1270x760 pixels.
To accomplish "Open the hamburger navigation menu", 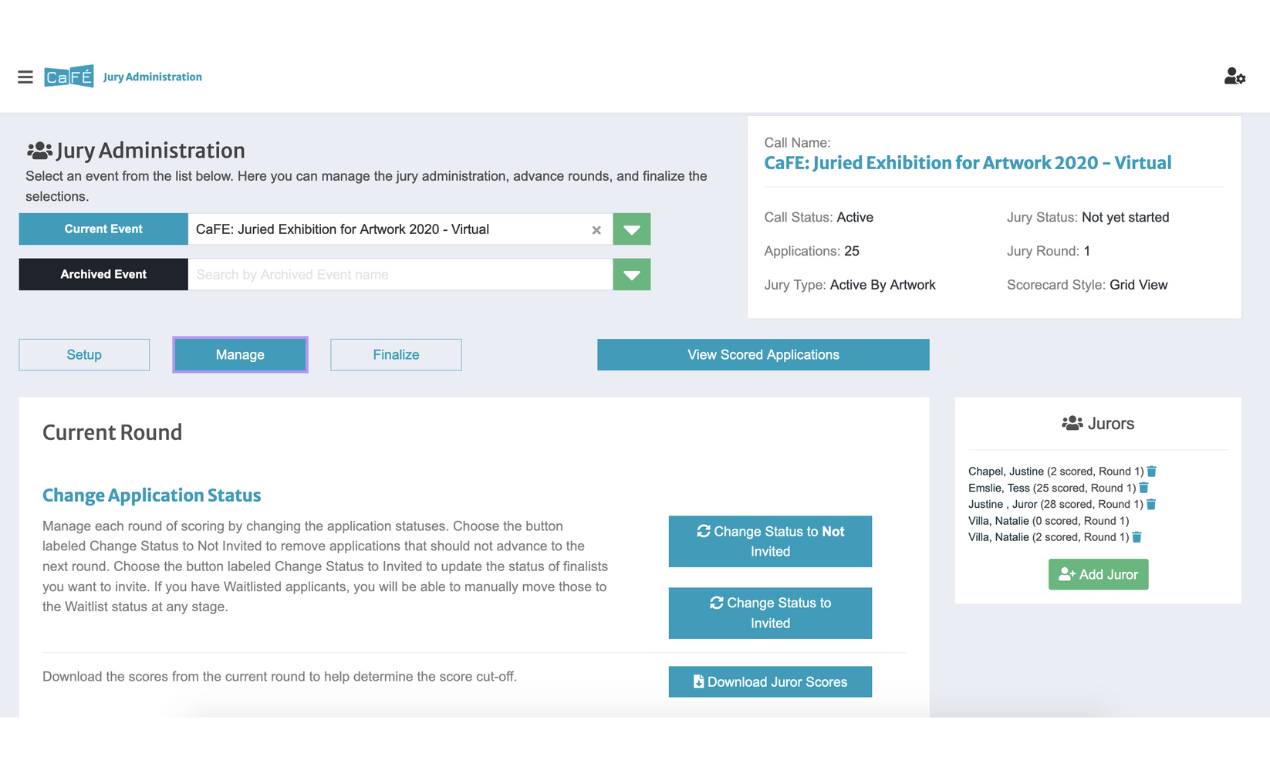I will pyautogui.click(x=25, y=77).
